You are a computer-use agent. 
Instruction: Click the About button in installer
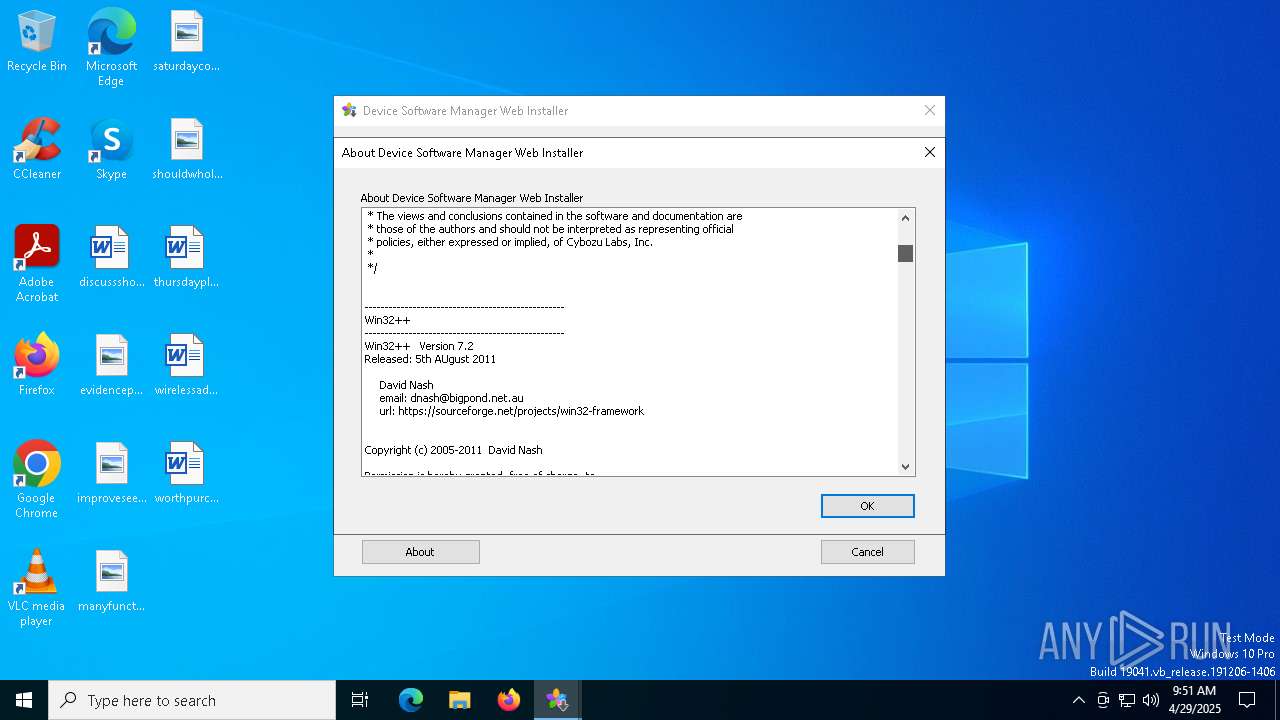point(420,552)
